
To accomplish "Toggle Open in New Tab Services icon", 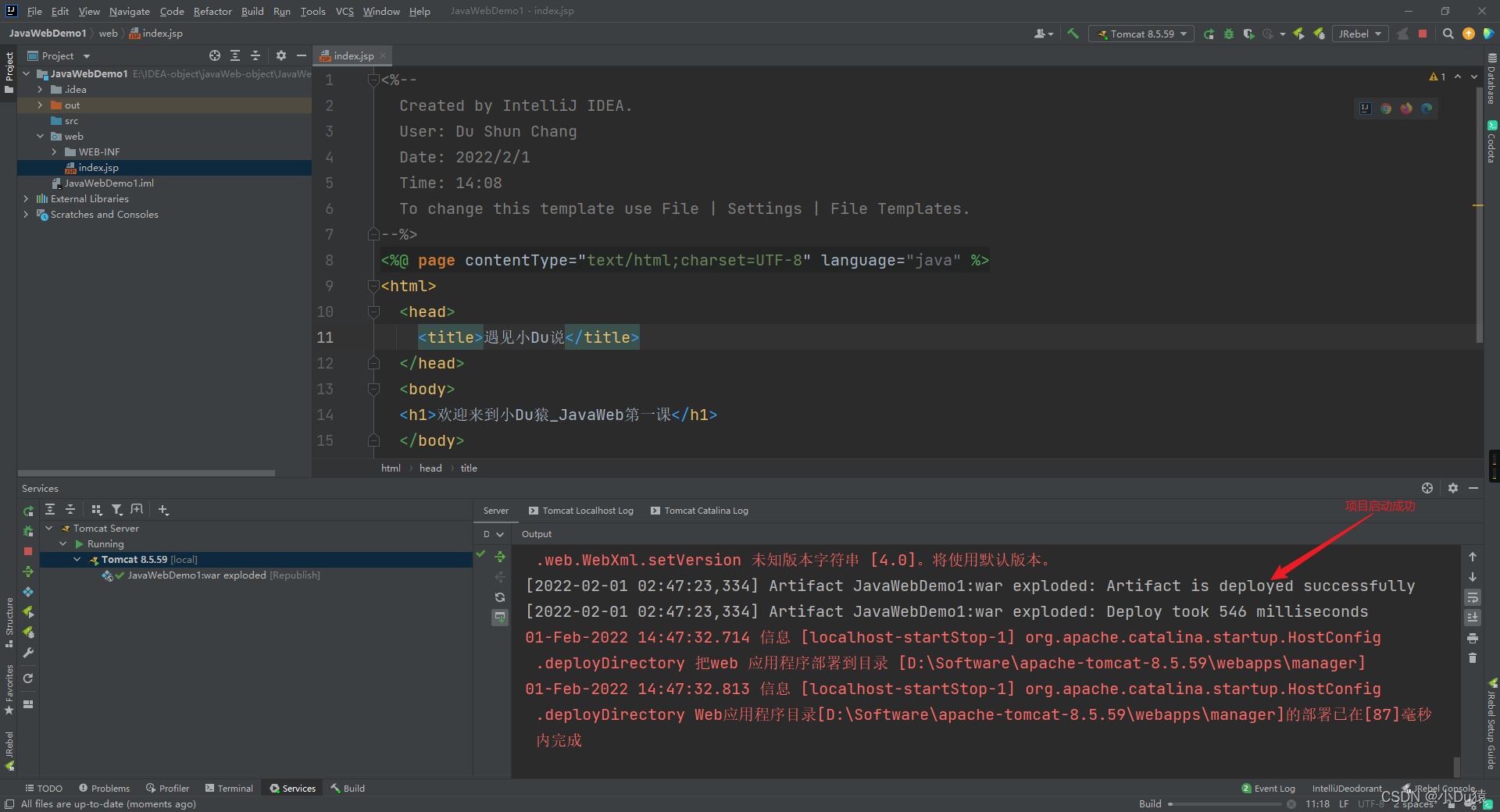I will [x=137, y=510].
